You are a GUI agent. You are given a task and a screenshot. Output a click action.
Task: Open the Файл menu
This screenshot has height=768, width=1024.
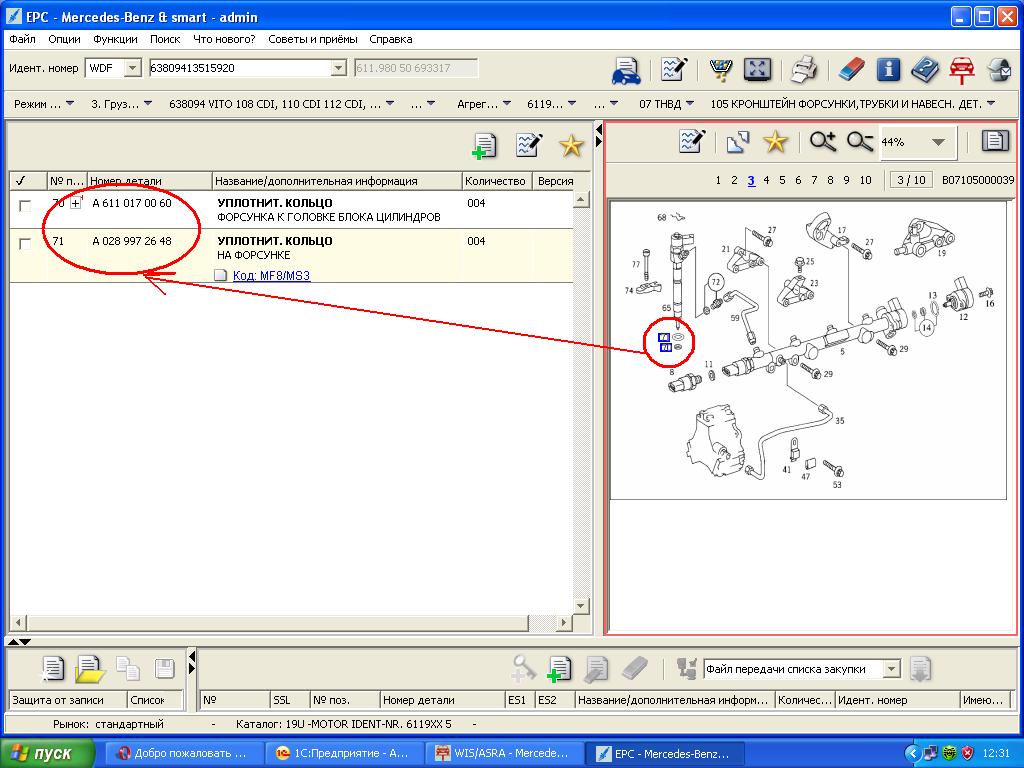22,39
